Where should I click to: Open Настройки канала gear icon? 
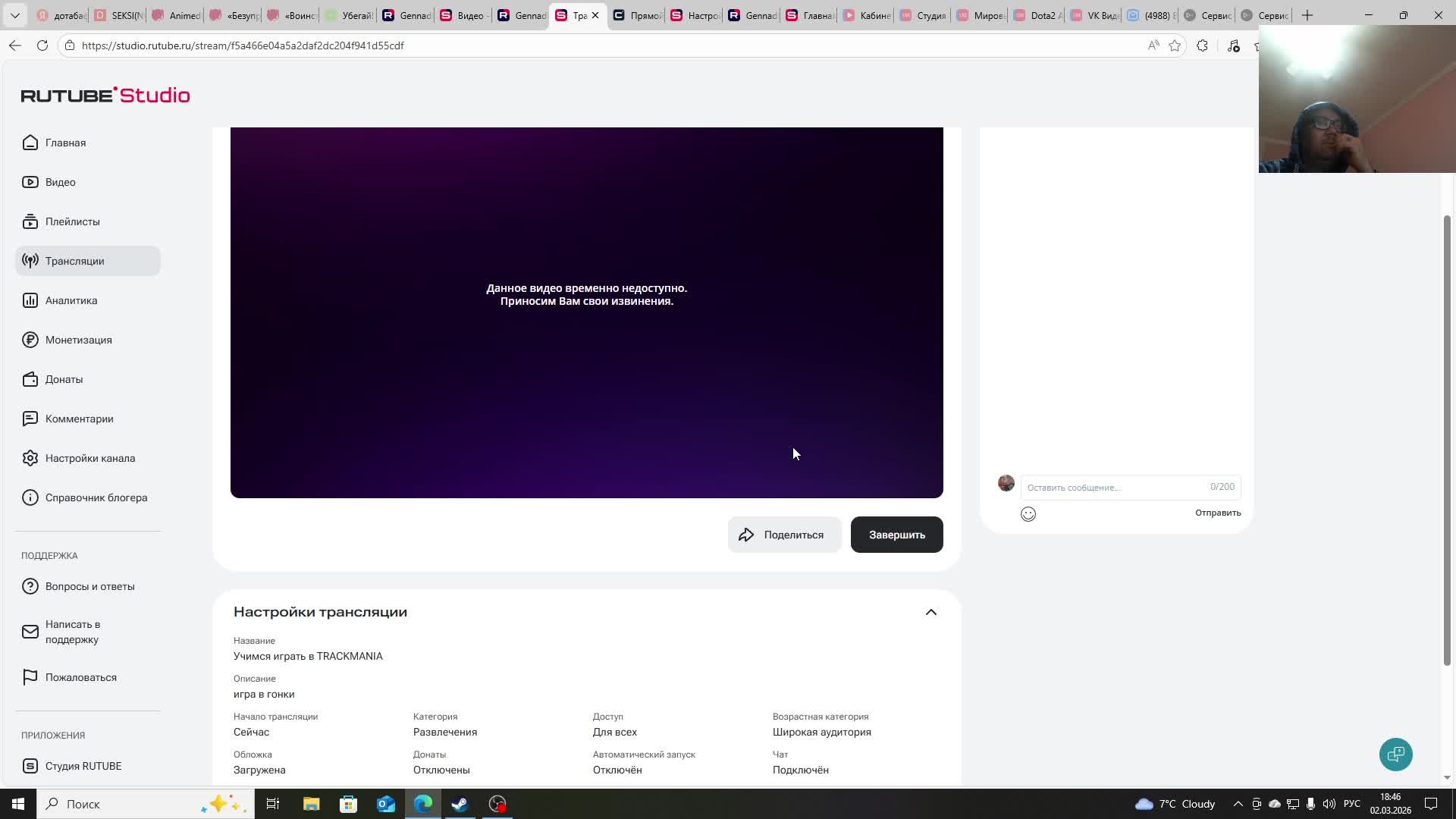[x=30, y=458]
